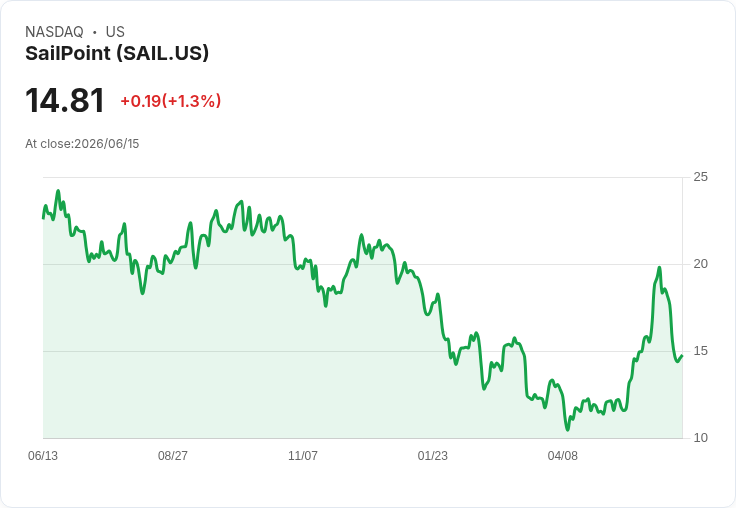736x508 pixels.
Task: Click the 25 price axis label
Action: point(700,177)
